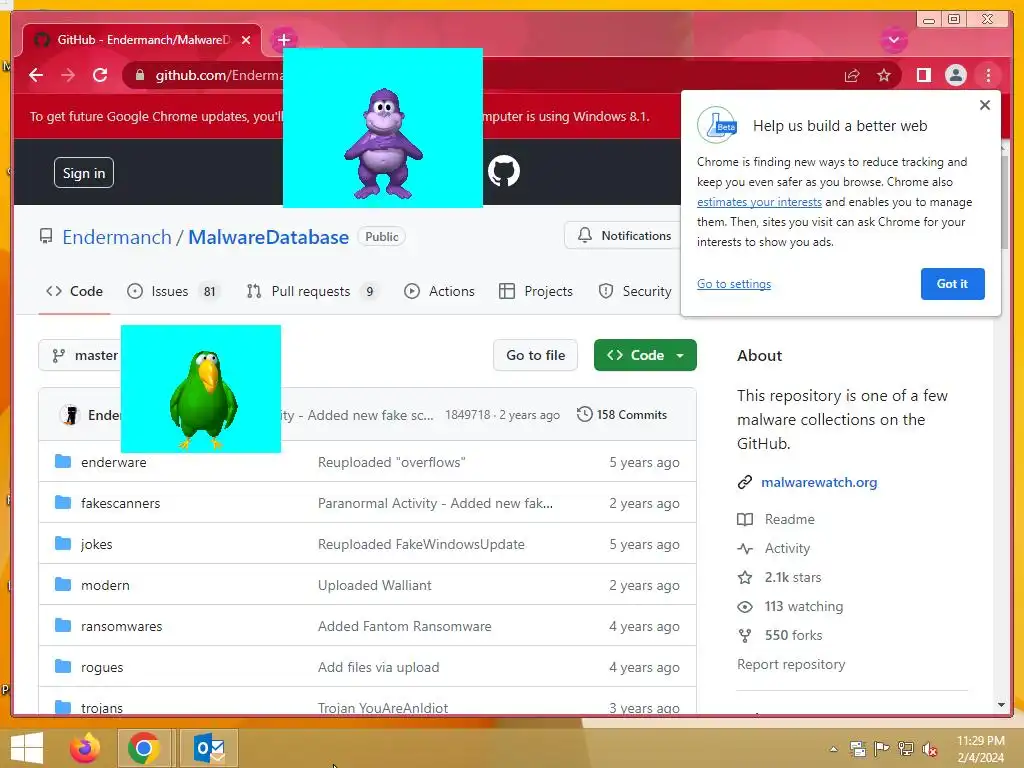This screenshot has width=1024, height=768.
Task: Open the jokes folder
Action: tap(97, 545)
